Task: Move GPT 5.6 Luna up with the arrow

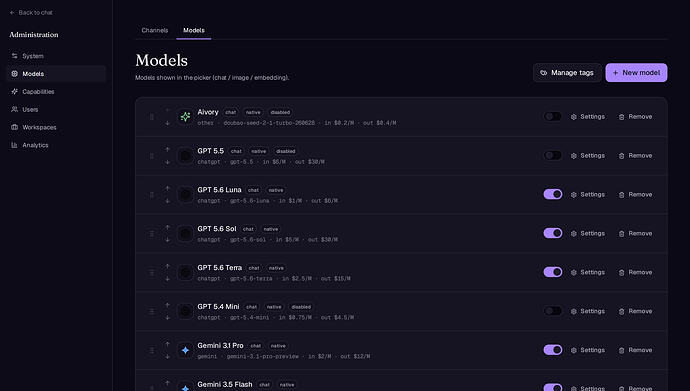Action: (x=167, y=188)
